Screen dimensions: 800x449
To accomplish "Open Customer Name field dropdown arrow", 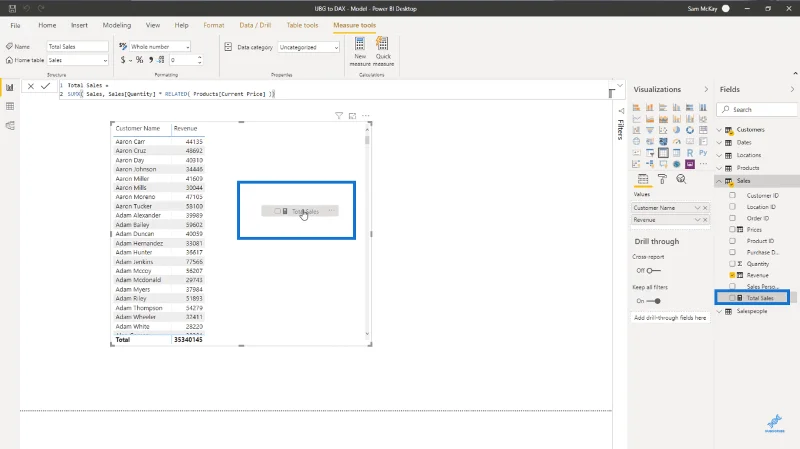I will [697, 208].
